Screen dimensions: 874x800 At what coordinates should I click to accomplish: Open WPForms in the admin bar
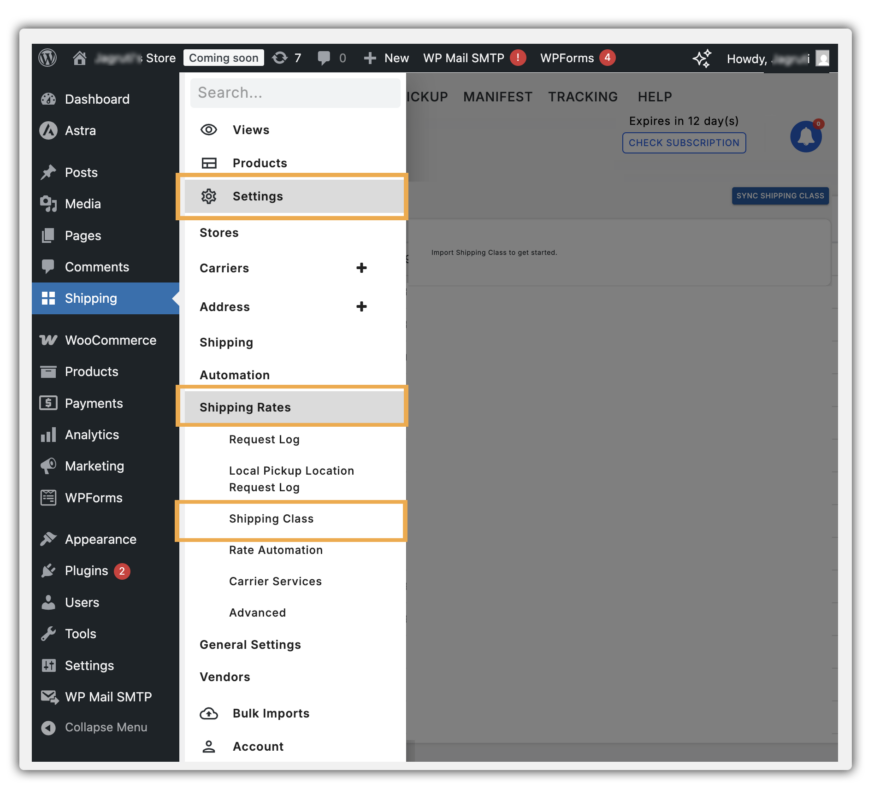[577, 58]
